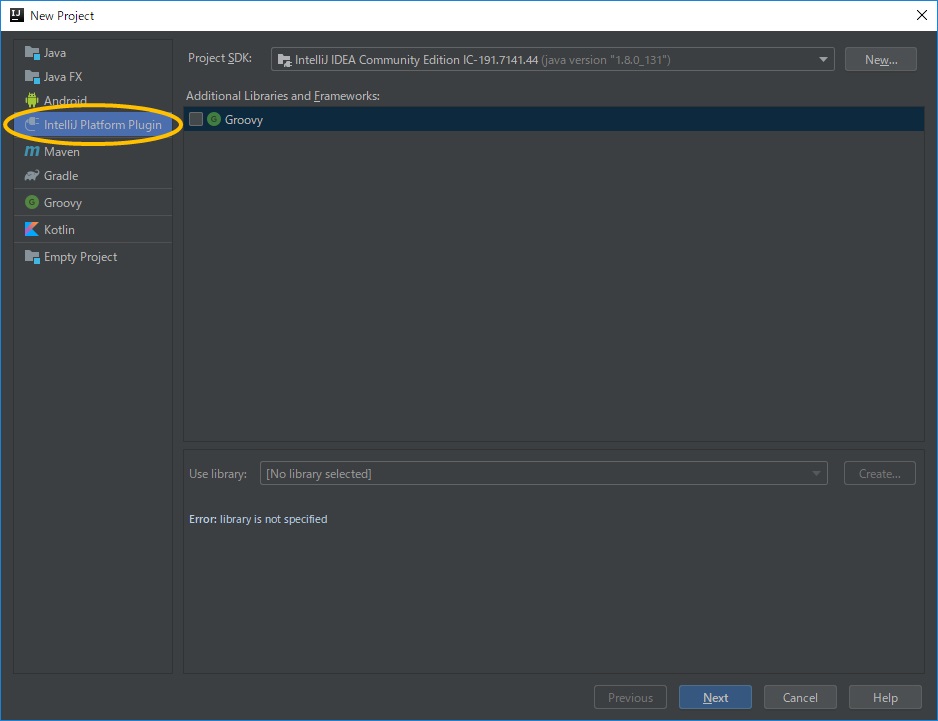This screenshot has width=938, height=721.
Task: Click the 'Project SDK:' label
Action: (x=220, y=58)
